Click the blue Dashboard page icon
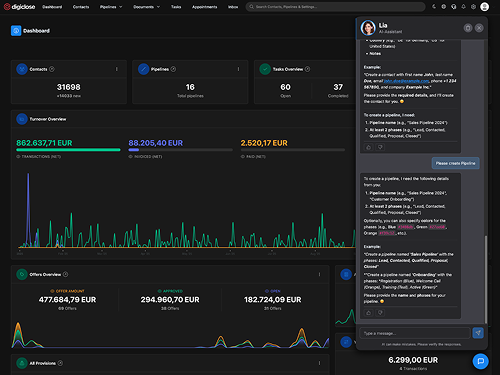Screen dimensions: 500x375 (16, 31)
